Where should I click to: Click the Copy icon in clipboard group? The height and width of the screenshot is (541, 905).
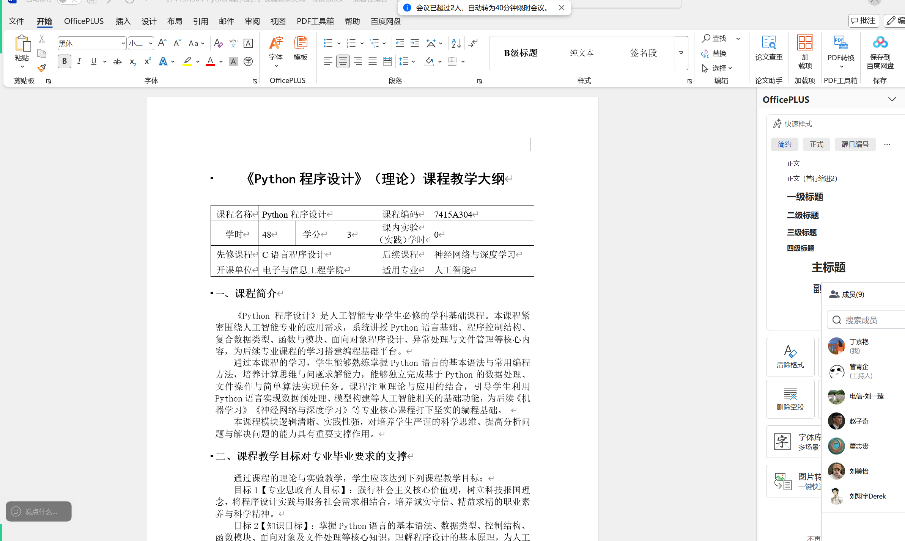(42, 53)
